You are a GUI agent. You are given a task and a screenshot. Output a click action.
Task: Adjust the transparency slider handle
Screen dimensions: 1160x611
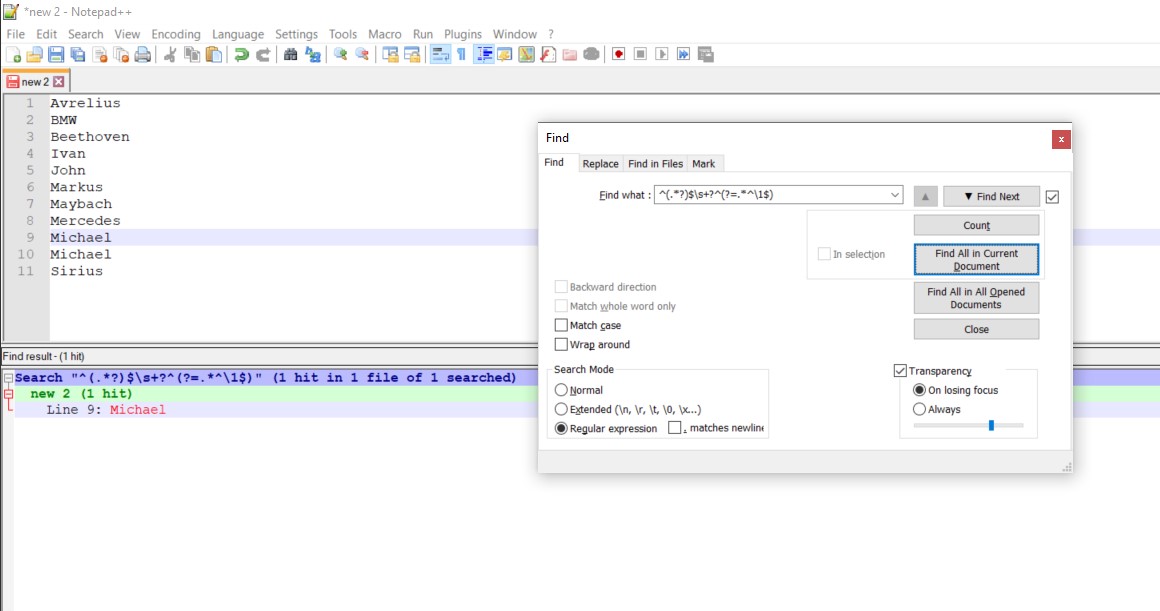[991, 425]
